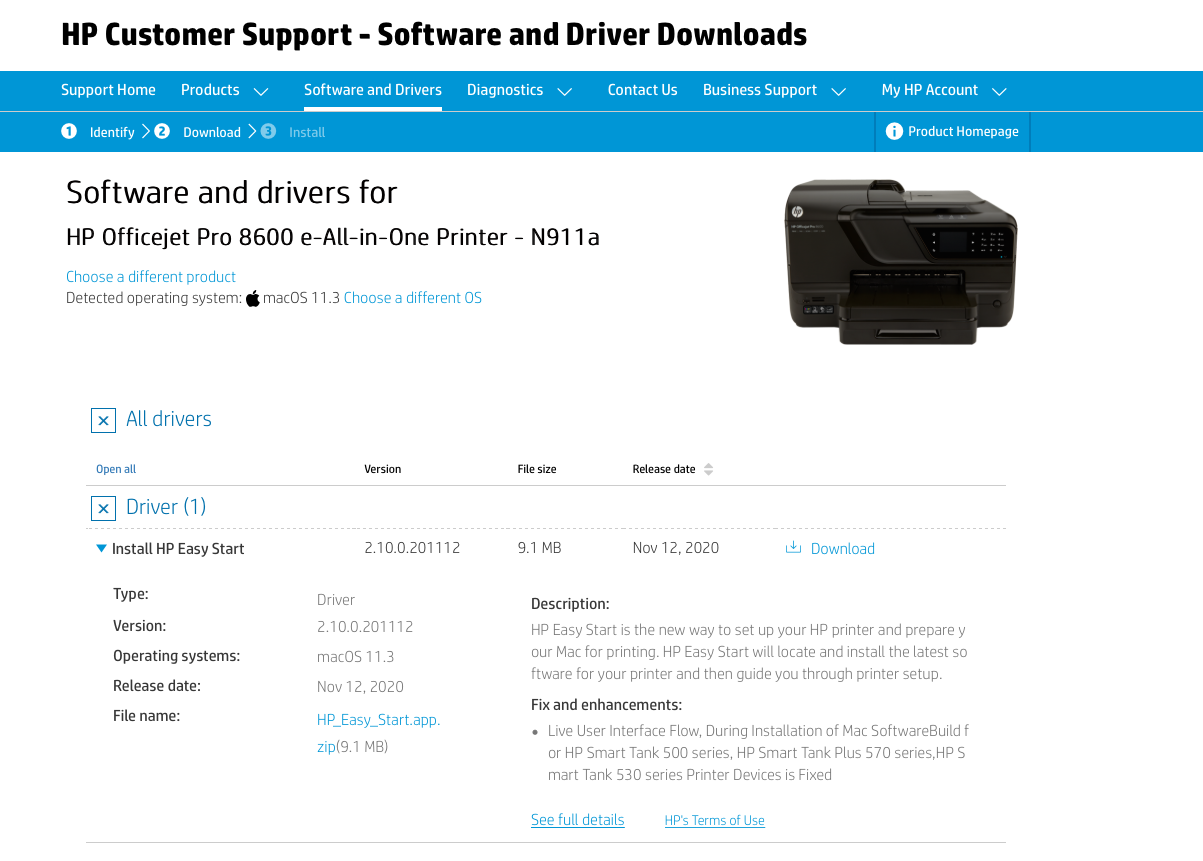
Task: Click the File size column header
Action: tap(537, 469)
